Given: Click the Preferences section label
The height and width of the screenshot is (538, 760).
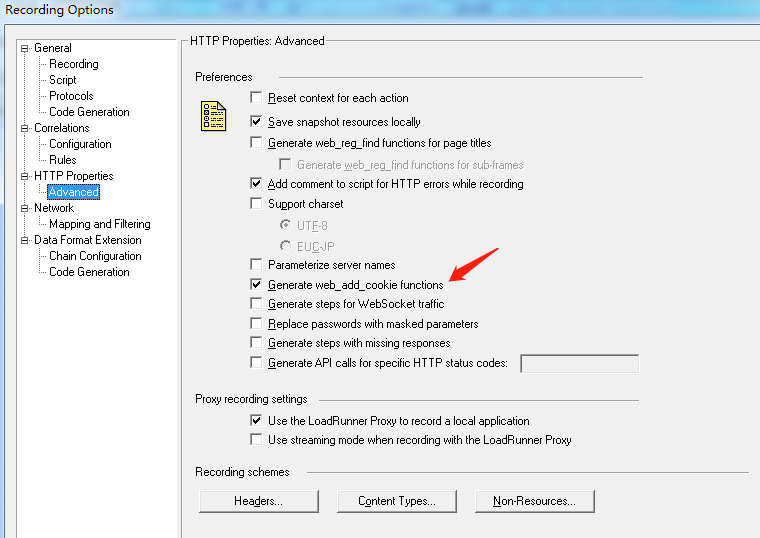Looking at the screenshot, I should (x=224, y=77).
